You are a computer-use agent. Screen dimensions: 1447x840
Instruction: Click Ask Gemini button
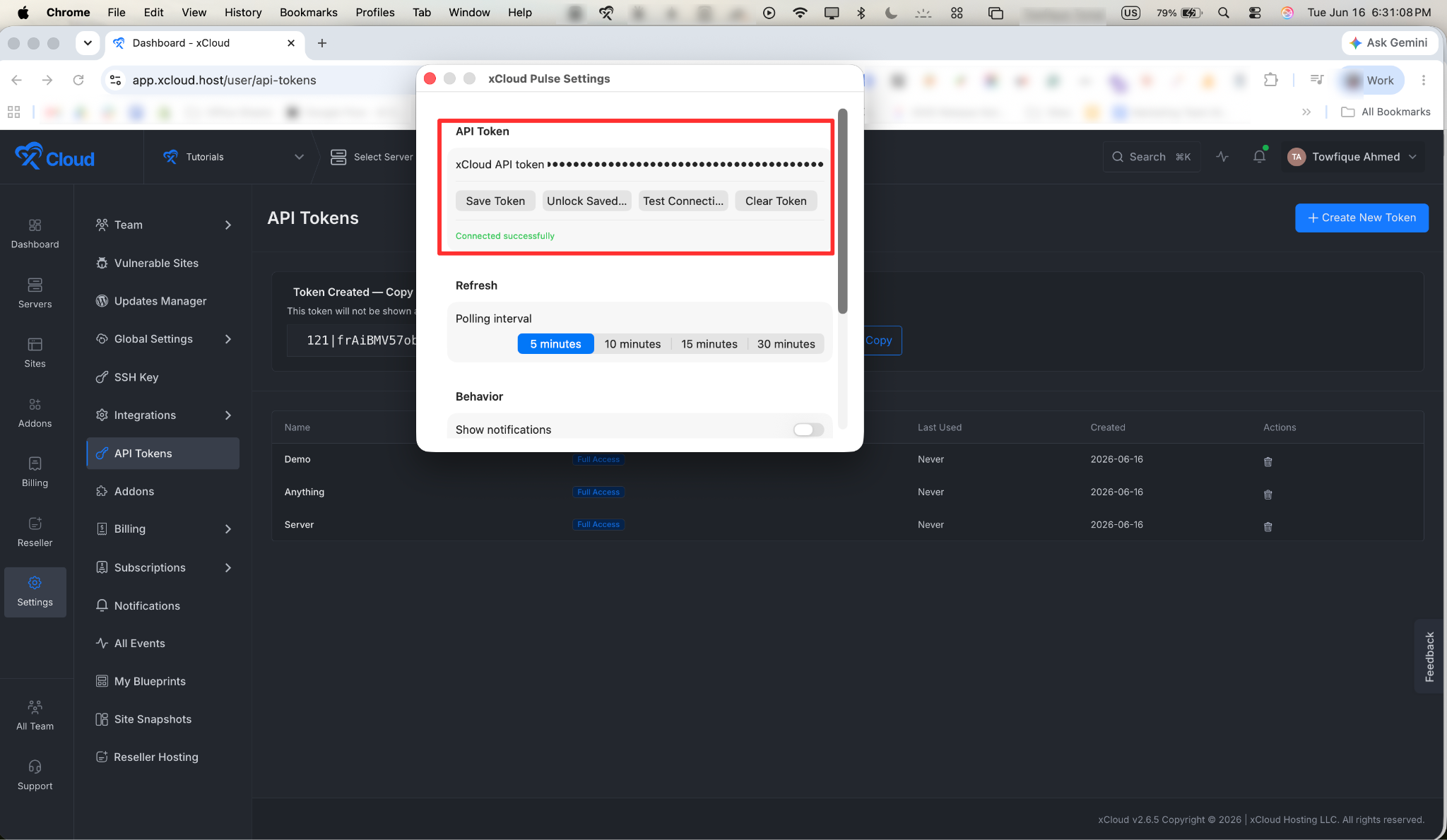tap(1389, 43)
